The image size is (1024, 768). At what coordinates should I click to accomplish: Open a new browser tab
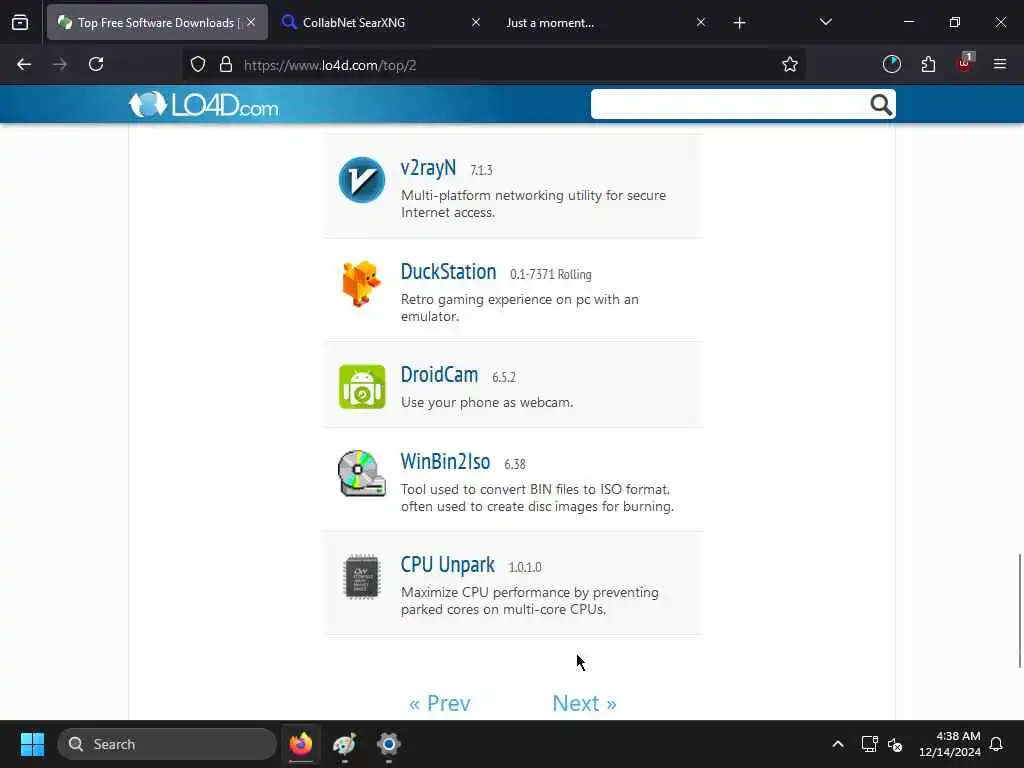[739, 23]
